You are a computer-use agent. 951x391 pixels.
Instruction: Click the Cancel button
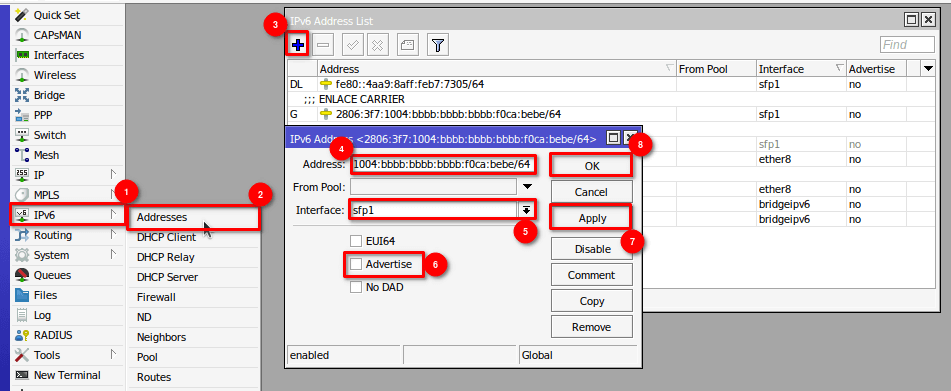click(x=591, y=192)
